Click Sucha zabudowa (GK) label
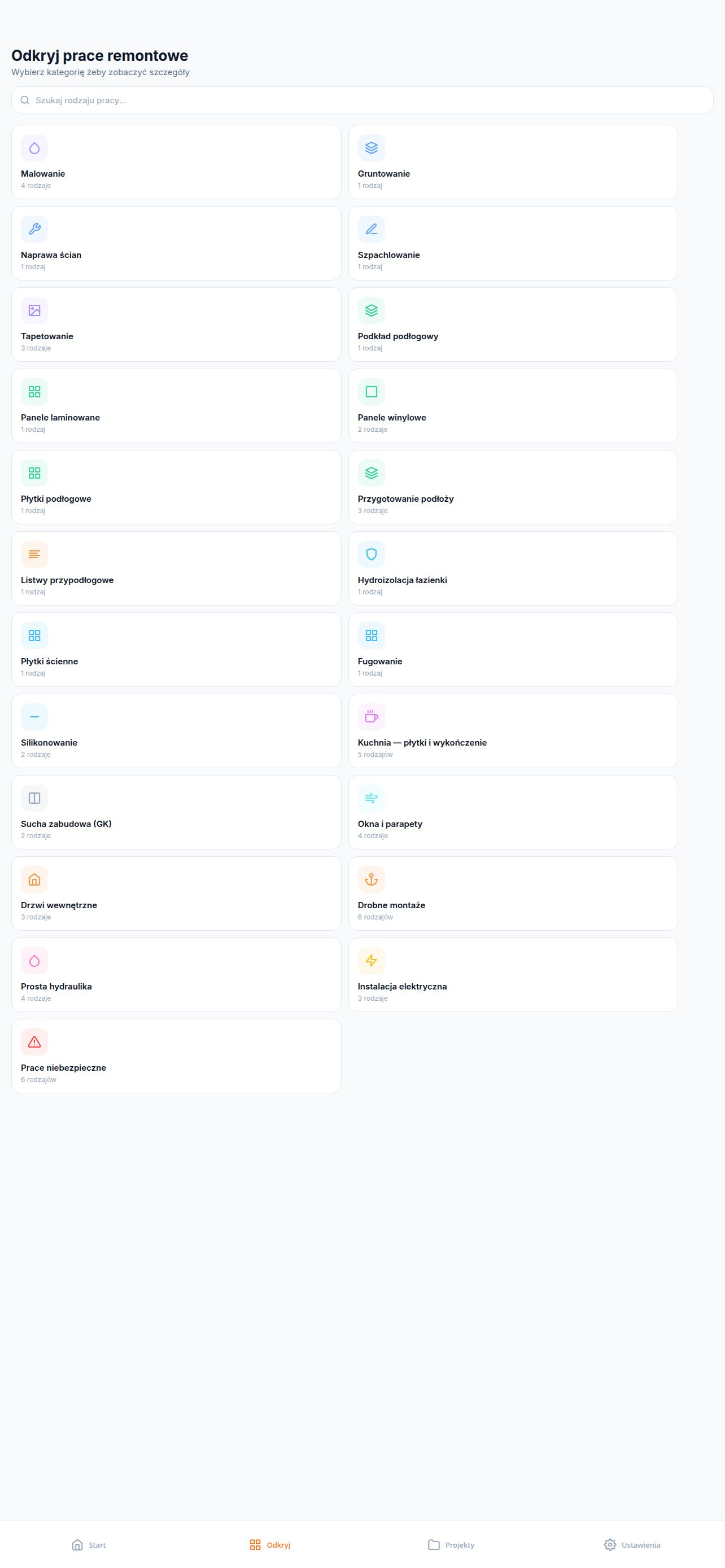 click(x=65, y=824)
